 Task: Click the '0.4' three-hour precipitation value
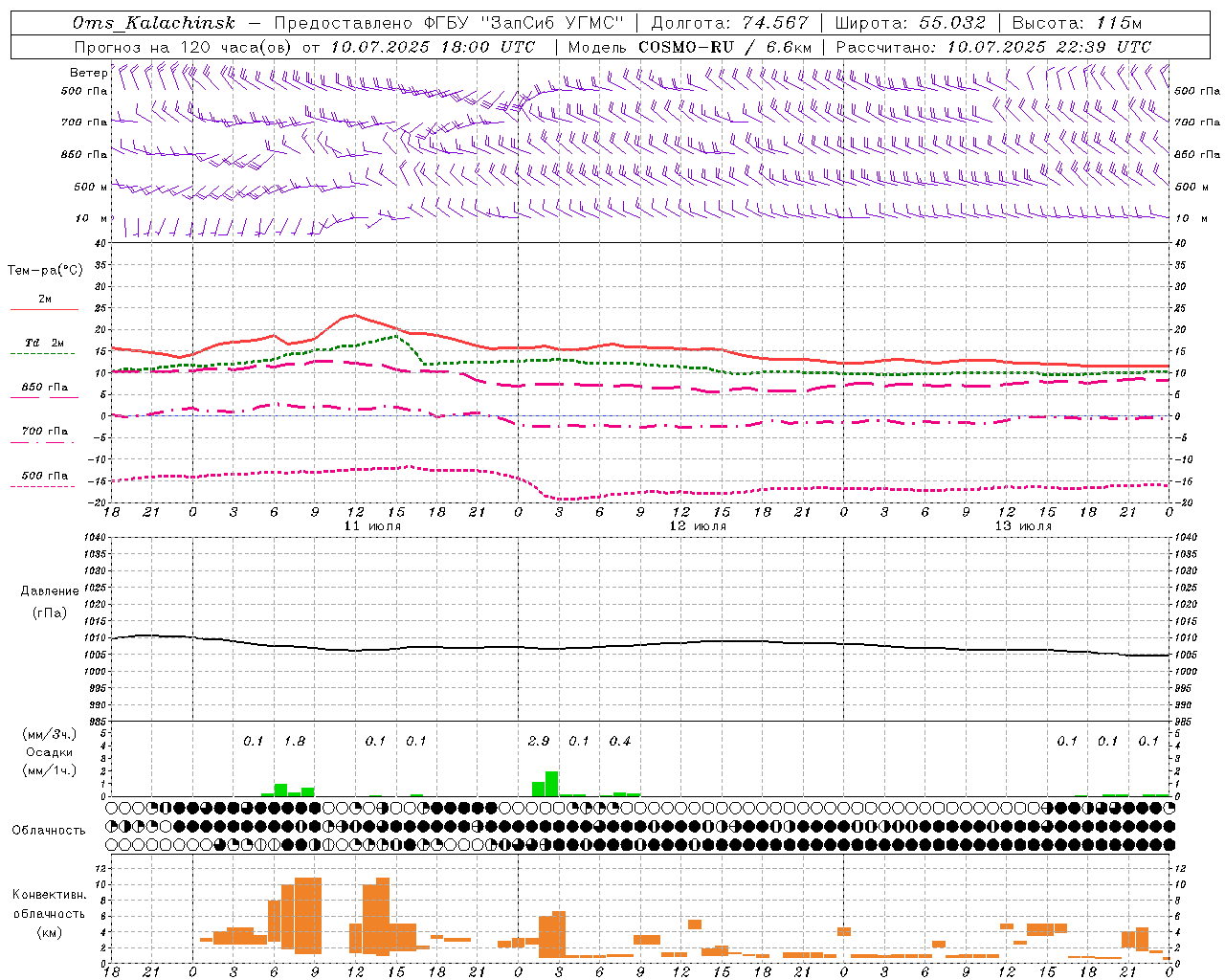tap(620, 742)
